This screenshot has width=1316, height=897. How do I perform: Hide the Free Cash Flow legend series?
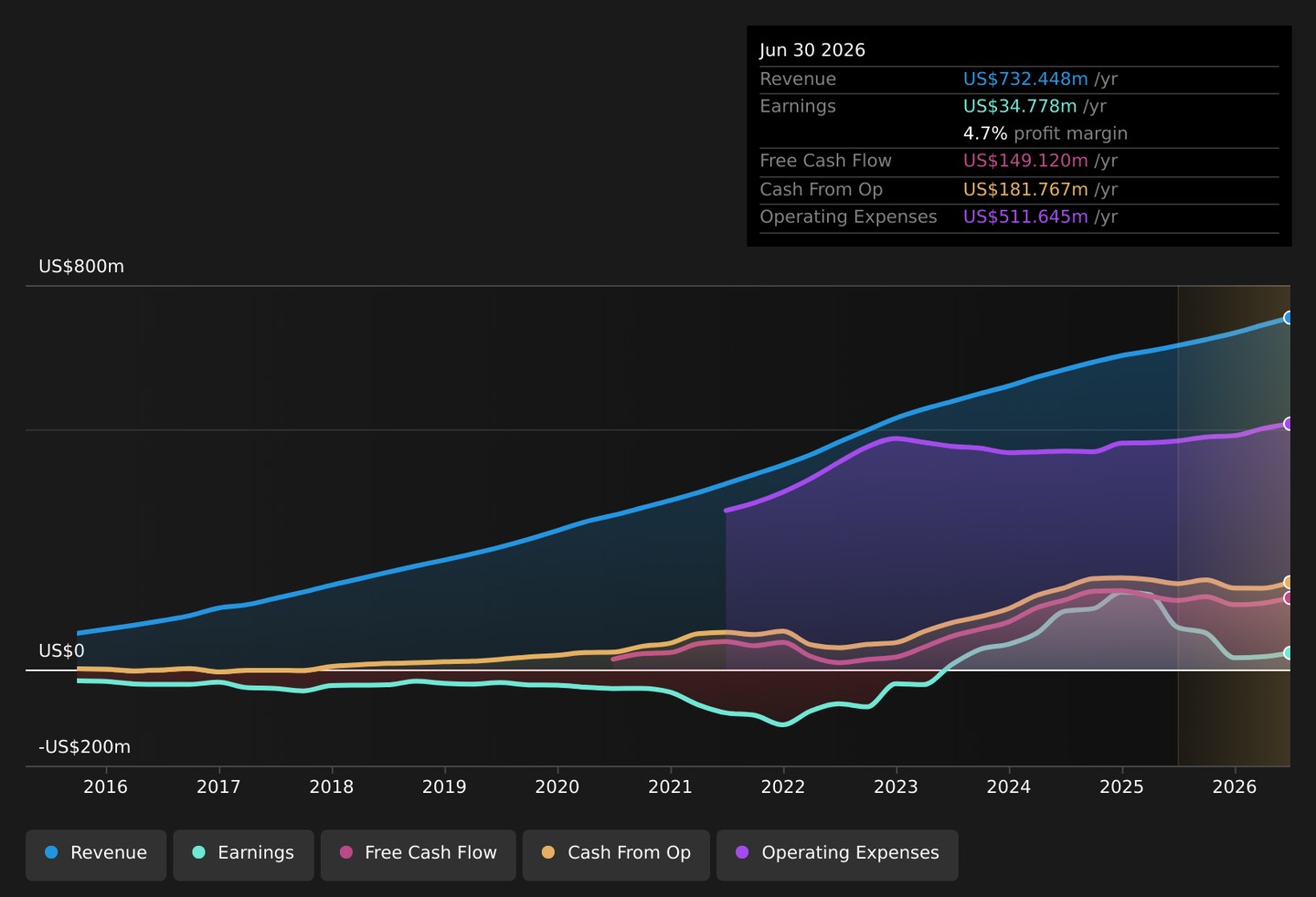pyautogui.click(x=418, y=855)
